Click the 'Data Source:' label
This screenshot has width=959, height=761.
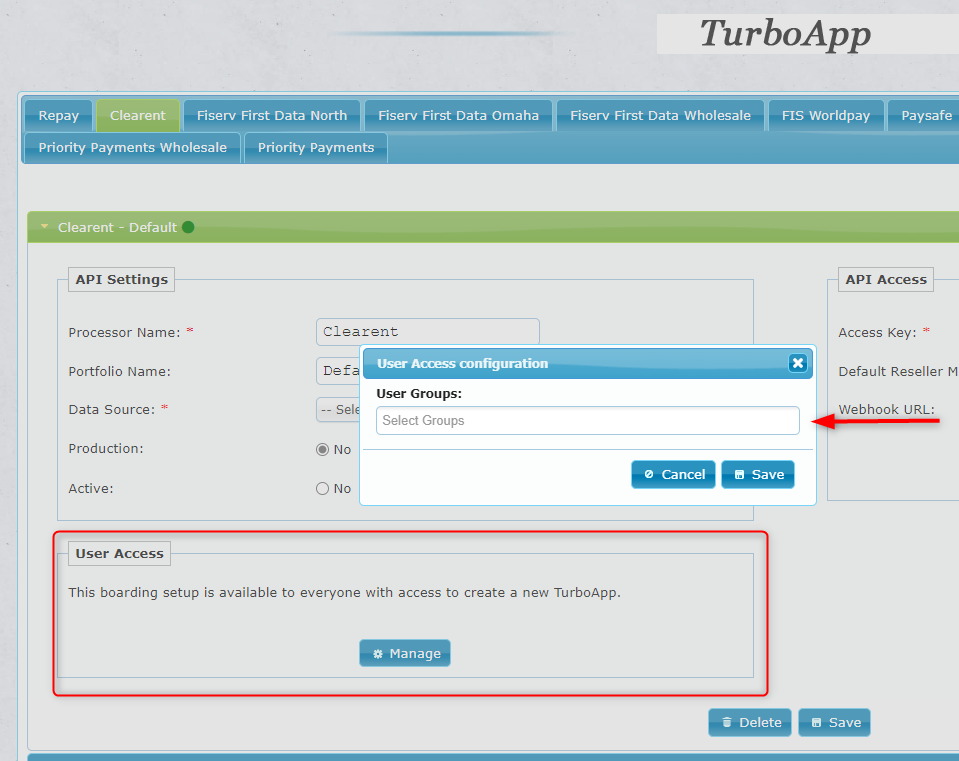111,409
